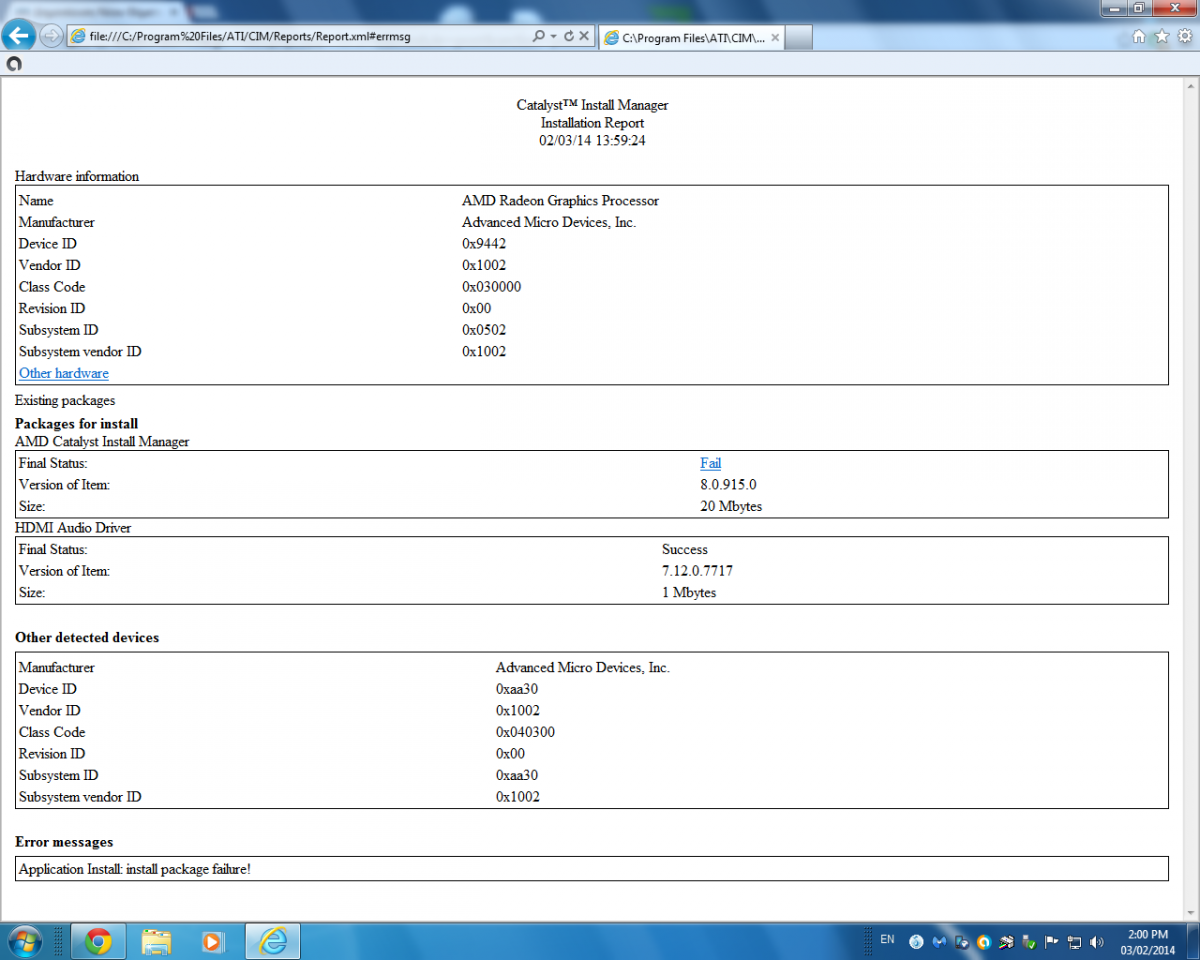Click the browser Forward arrow button

[50, 36]
